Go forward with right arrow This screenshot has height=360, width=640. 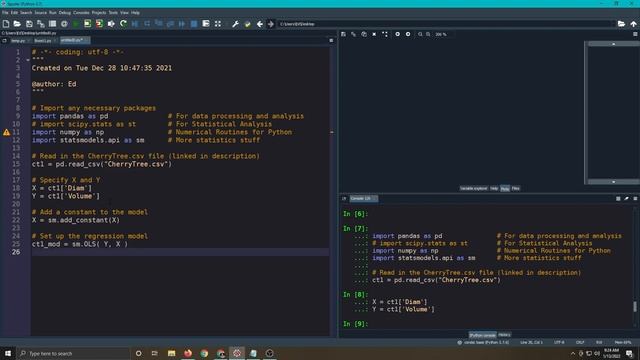(271, 24)
